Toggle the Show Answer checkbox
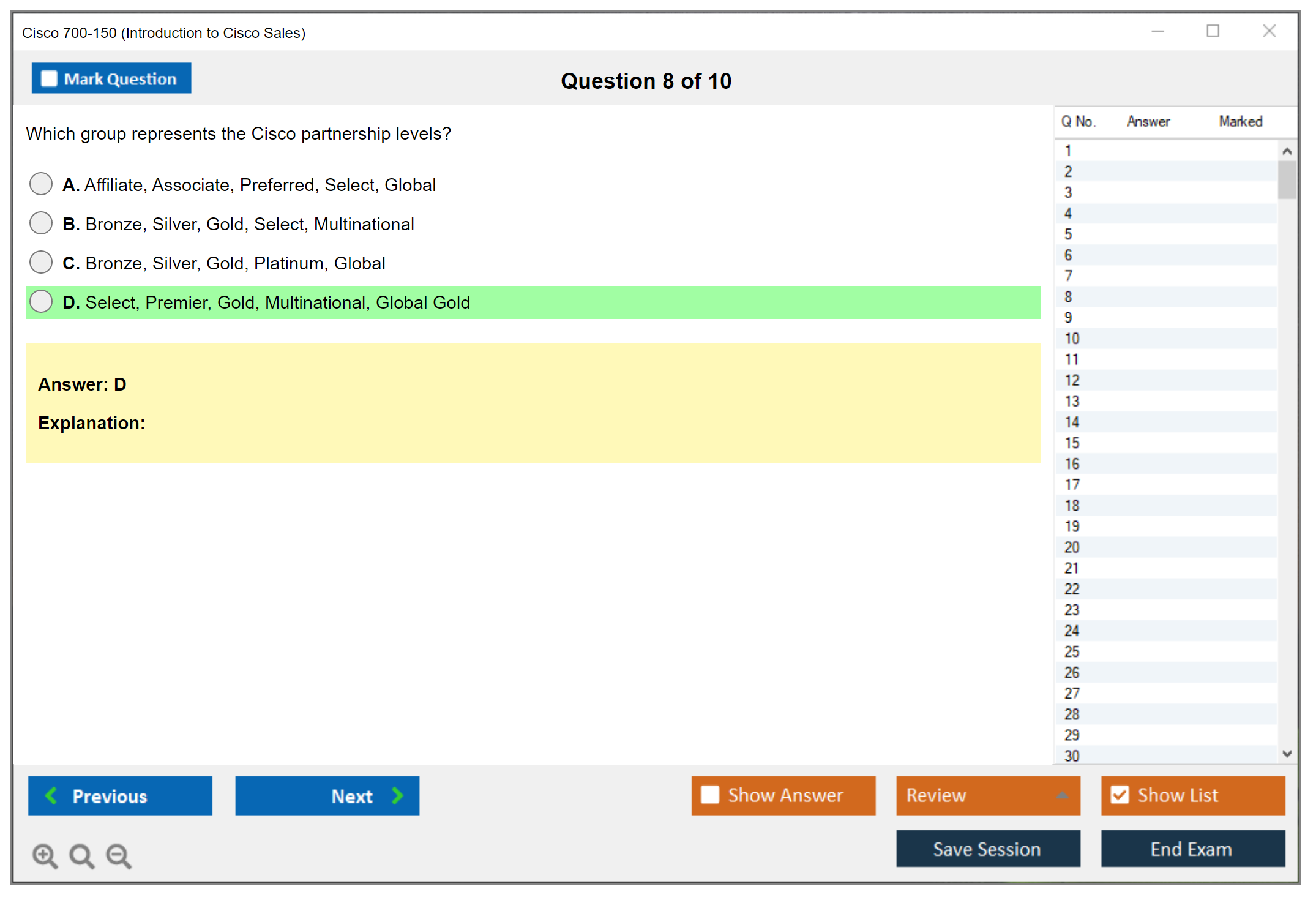This screenshot has height=900, width=1316. click(x=710, y=795)
